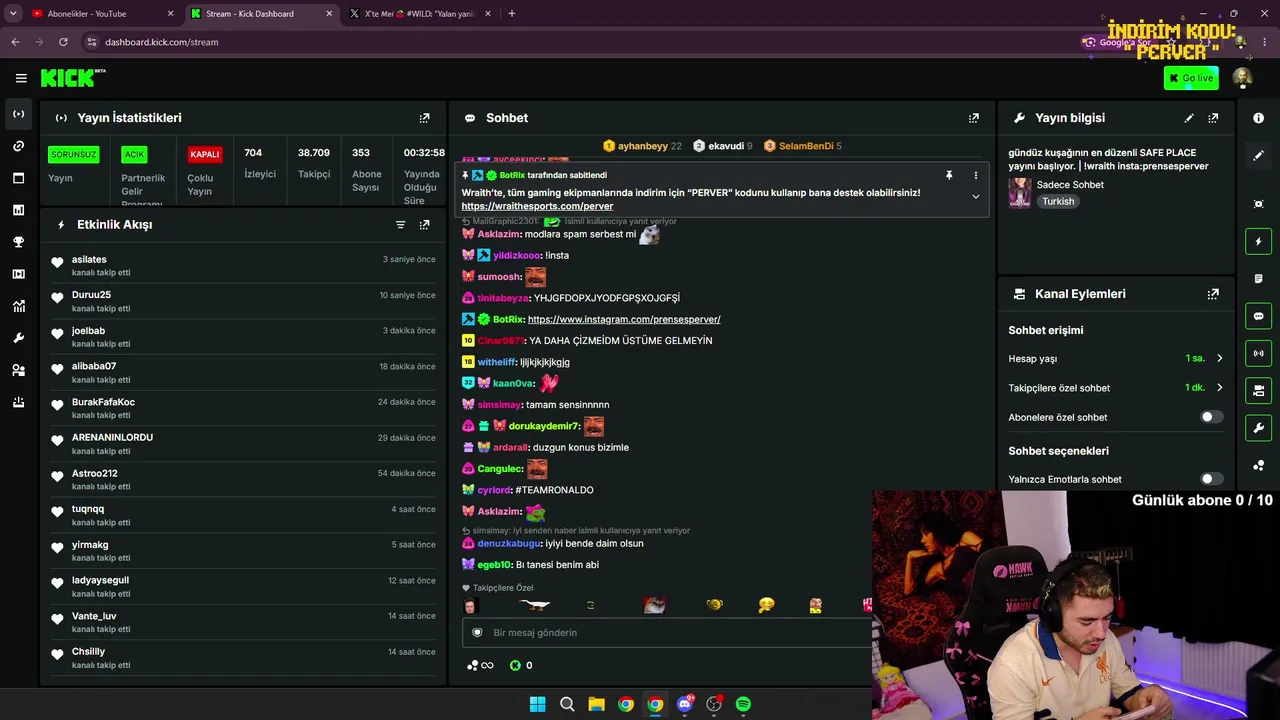Screen dimensions: 1280x720
Task: Click the lightning bolt widget in right sidebar
Action: pyautogui.click(x=1258, y=241)
